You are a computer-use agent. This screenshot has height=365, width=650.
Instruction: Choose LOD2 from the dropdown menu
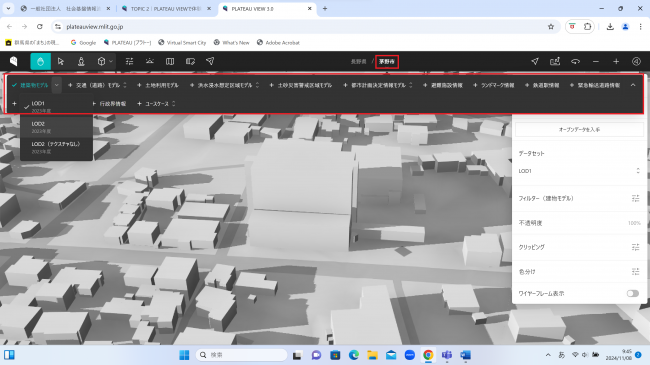point(56,127)
